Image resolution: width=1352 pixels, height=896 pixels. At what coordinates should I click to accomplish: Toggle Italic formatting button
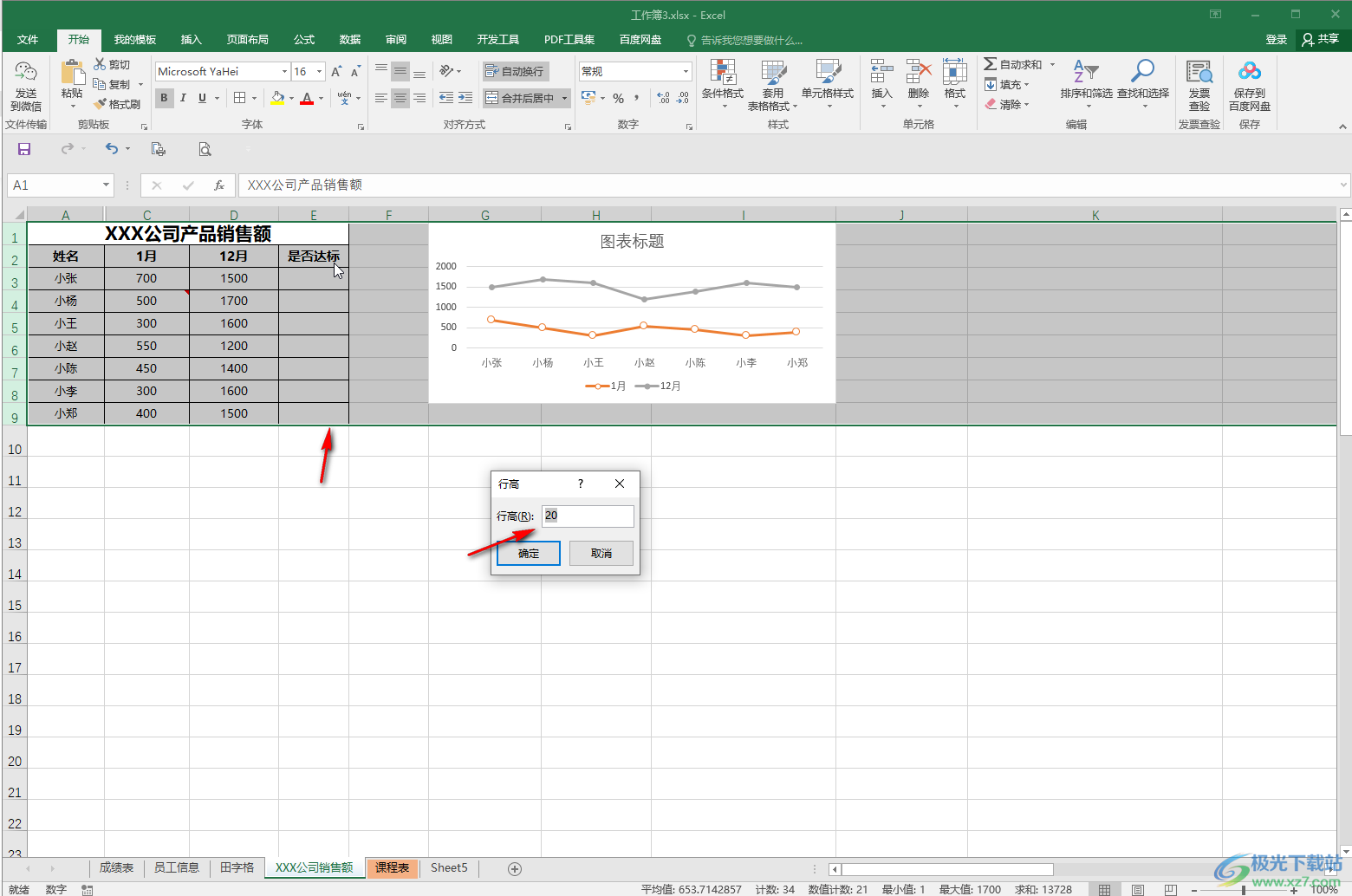(x=183, y=98)
